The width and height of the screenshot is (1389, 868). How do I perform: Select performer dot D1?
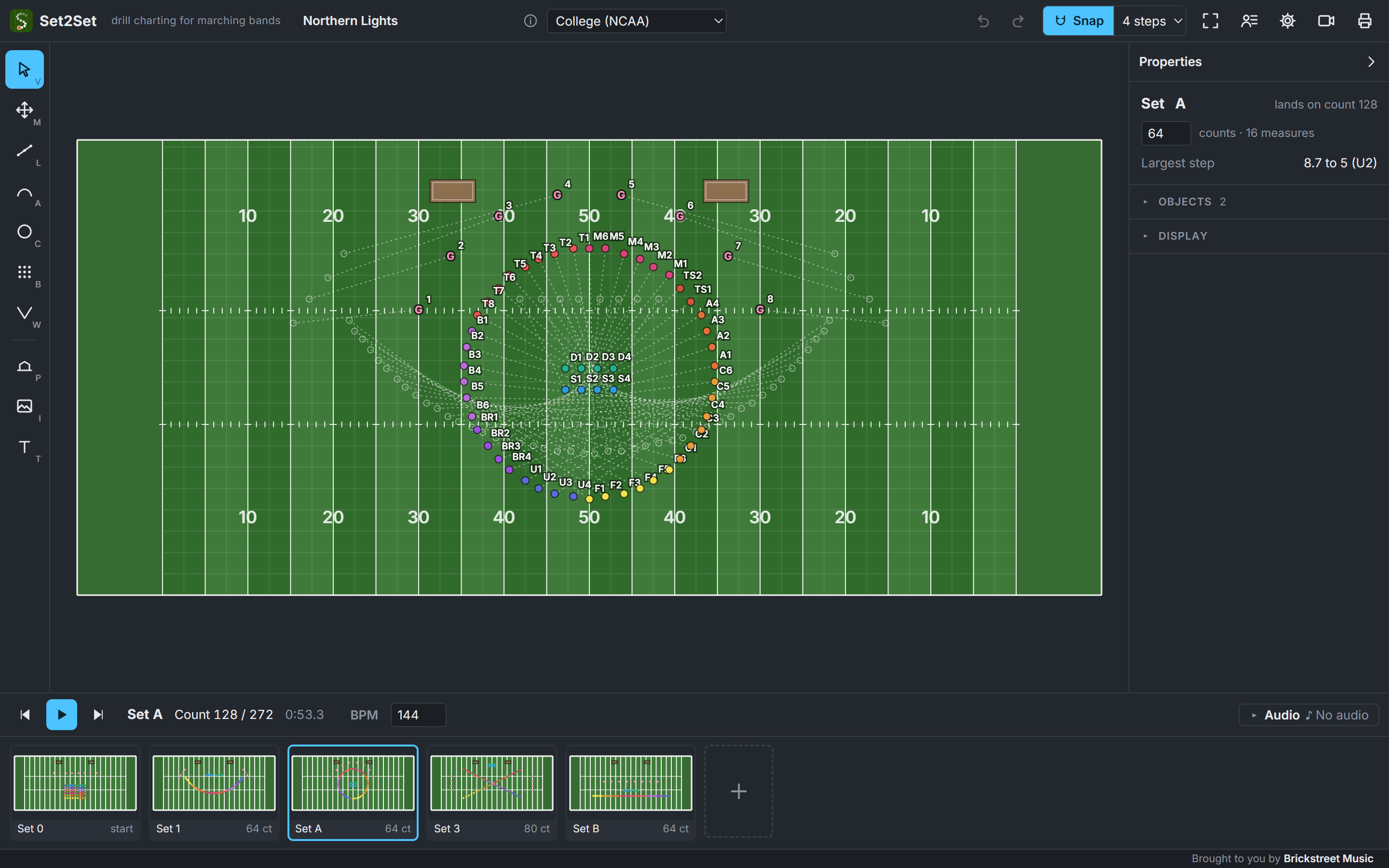pyautogui.click(x=565, y=368)
